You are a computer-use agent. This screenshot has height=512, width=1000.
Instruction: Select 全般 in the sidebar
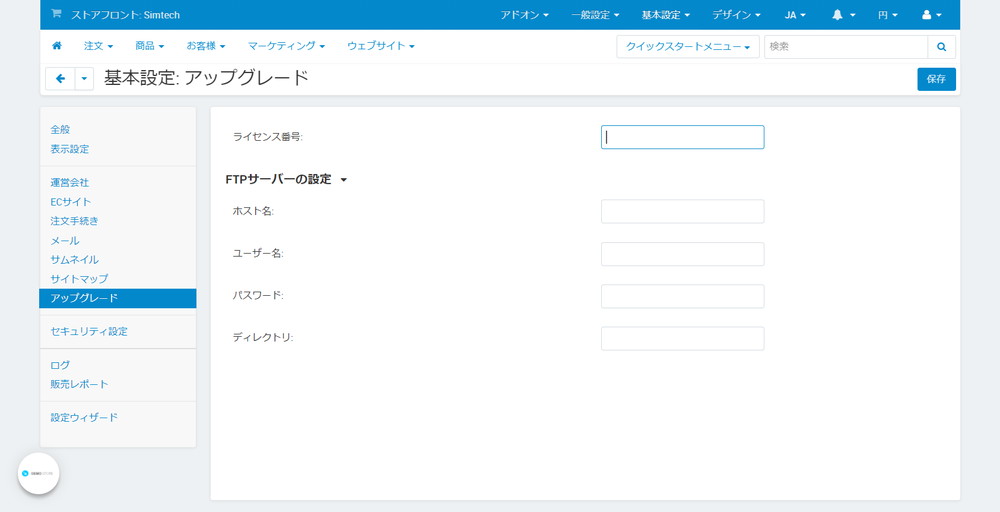pos(60,129)
